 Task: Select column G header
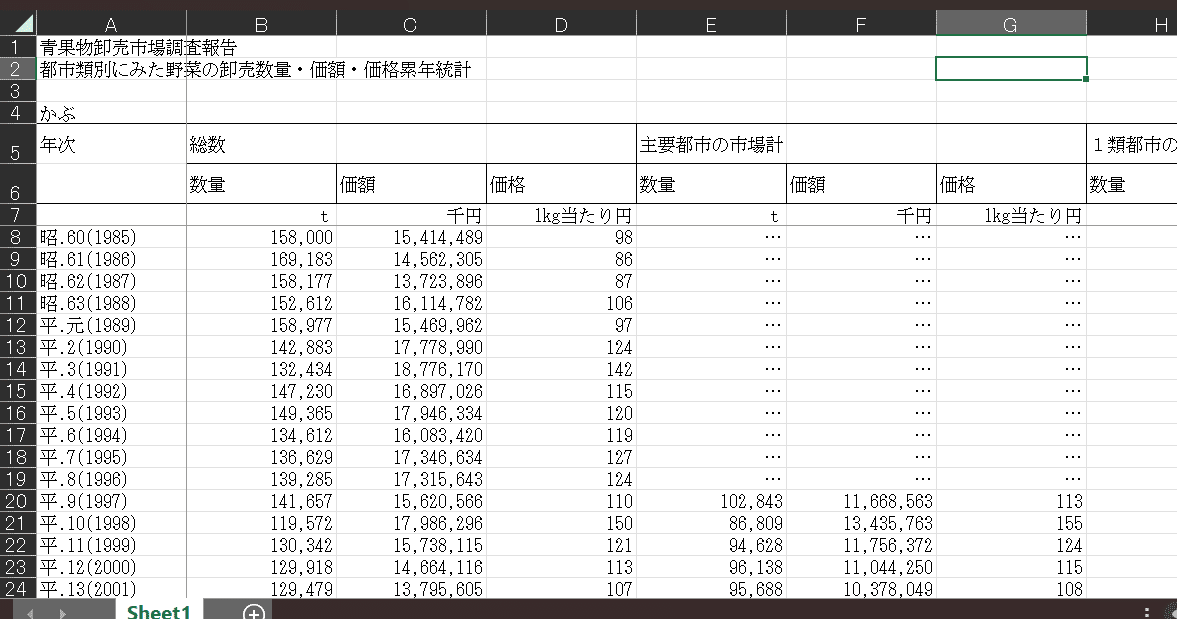(x=1011, y=24)
